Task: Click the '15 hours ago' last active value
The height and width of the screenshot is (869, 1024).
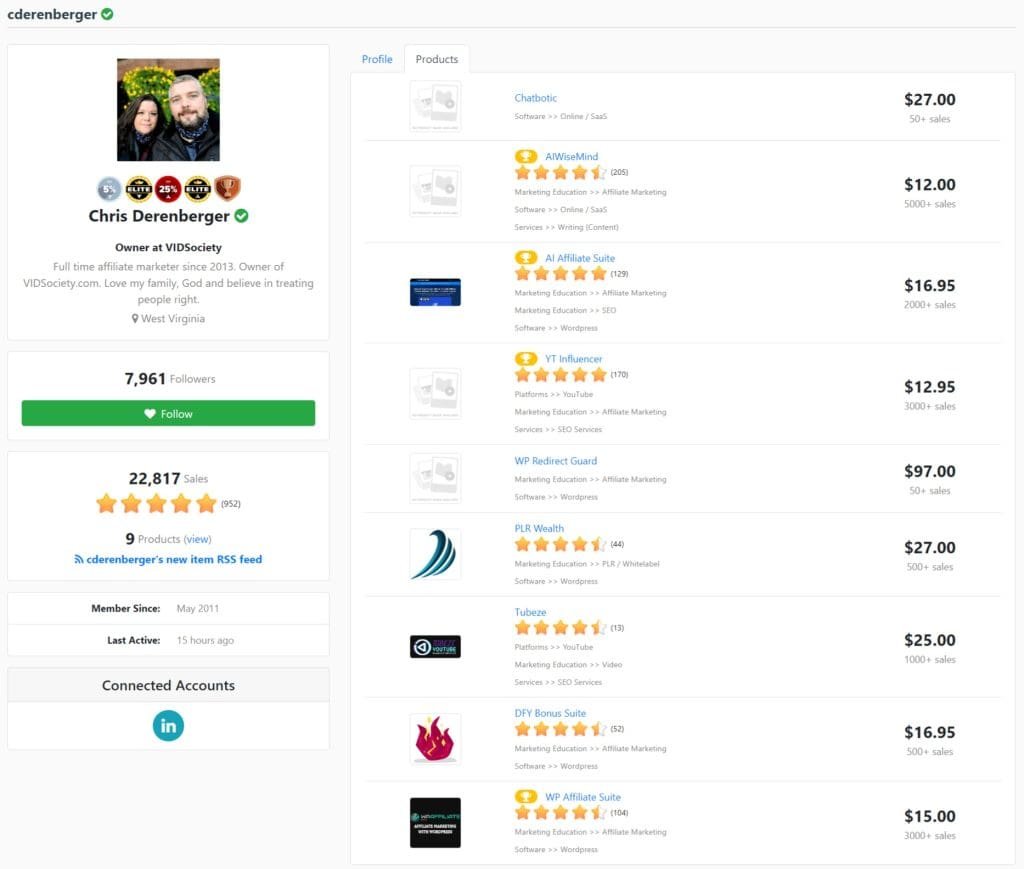Action: click(205, 640)
